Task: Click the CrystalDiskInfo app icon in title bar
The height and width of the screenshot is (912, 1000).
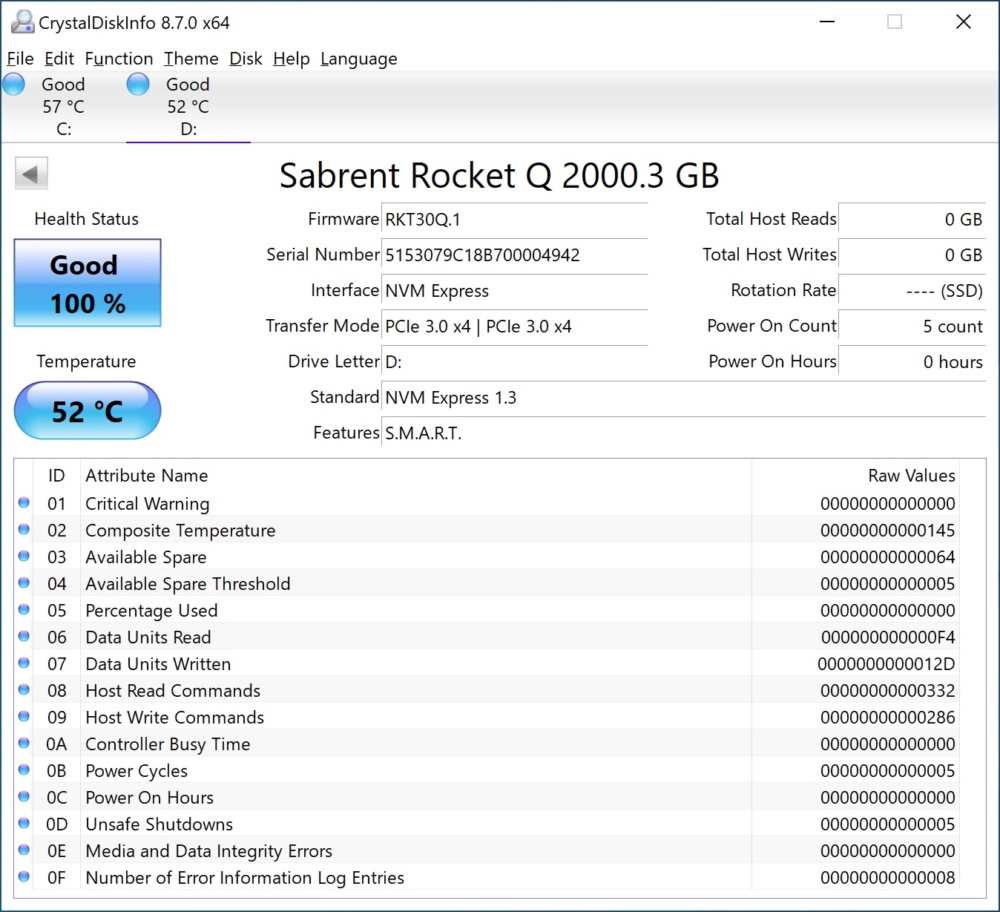Action: (22, 22)
